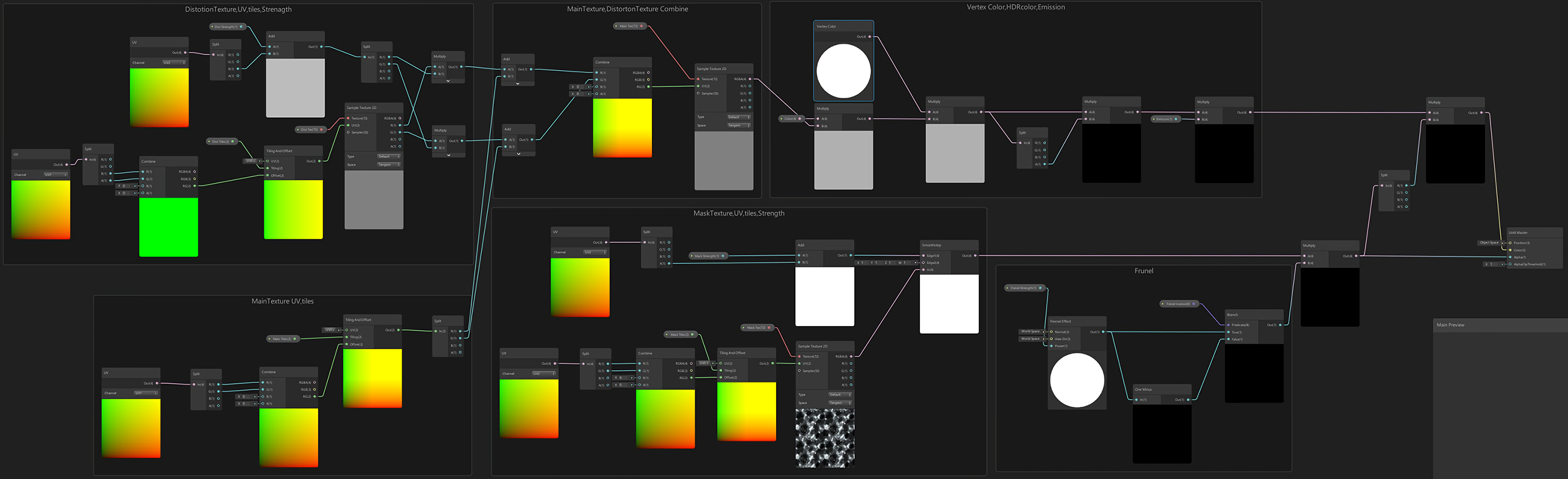The width and height of the screenshot is (1568, 479).
Task: Open World Space dropdown for Fresnel Normal input
Action: pyautogui.click(x=1030, y=331)
